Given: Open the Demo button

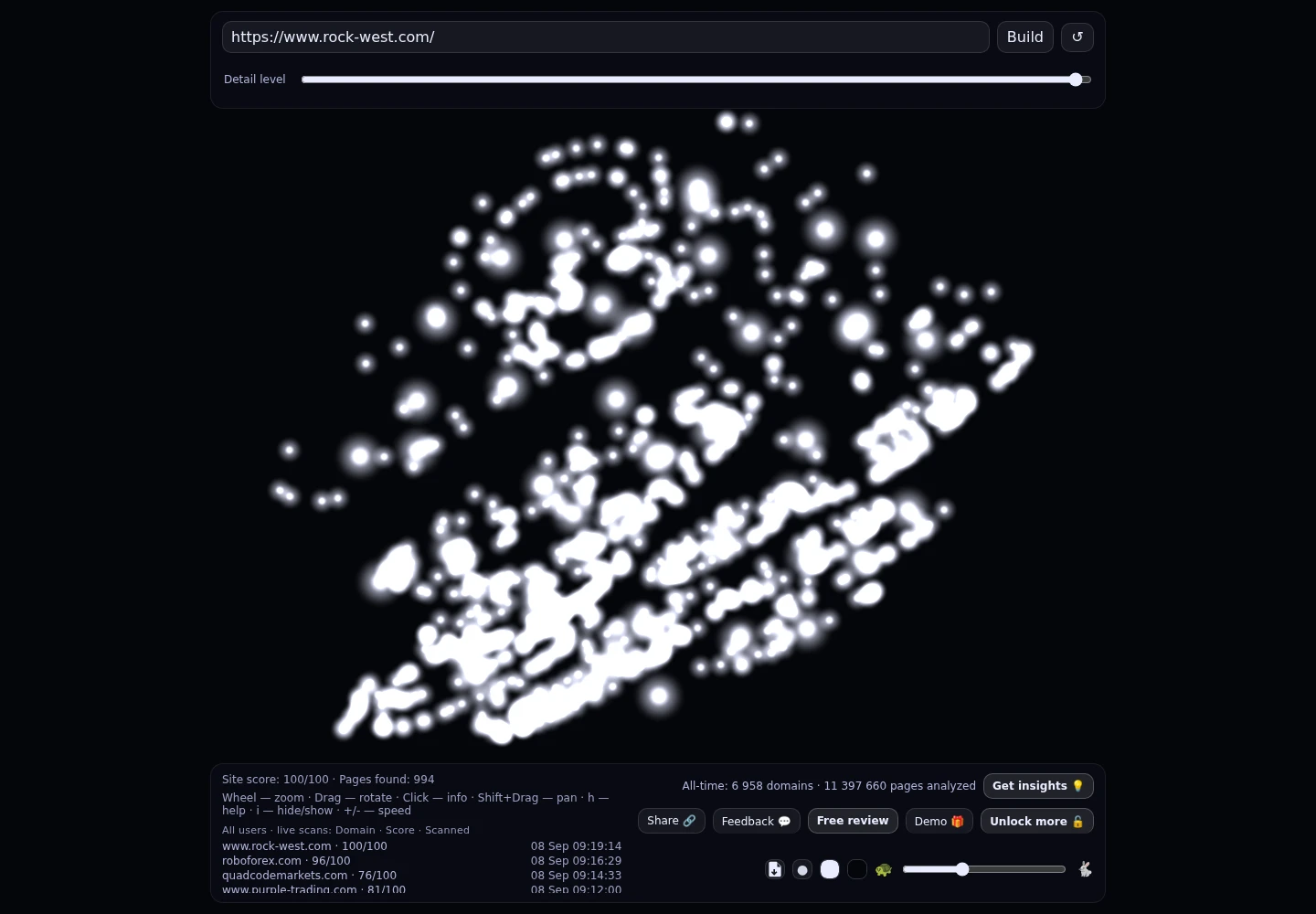Looking at the screenshot, I should point(939,821).
